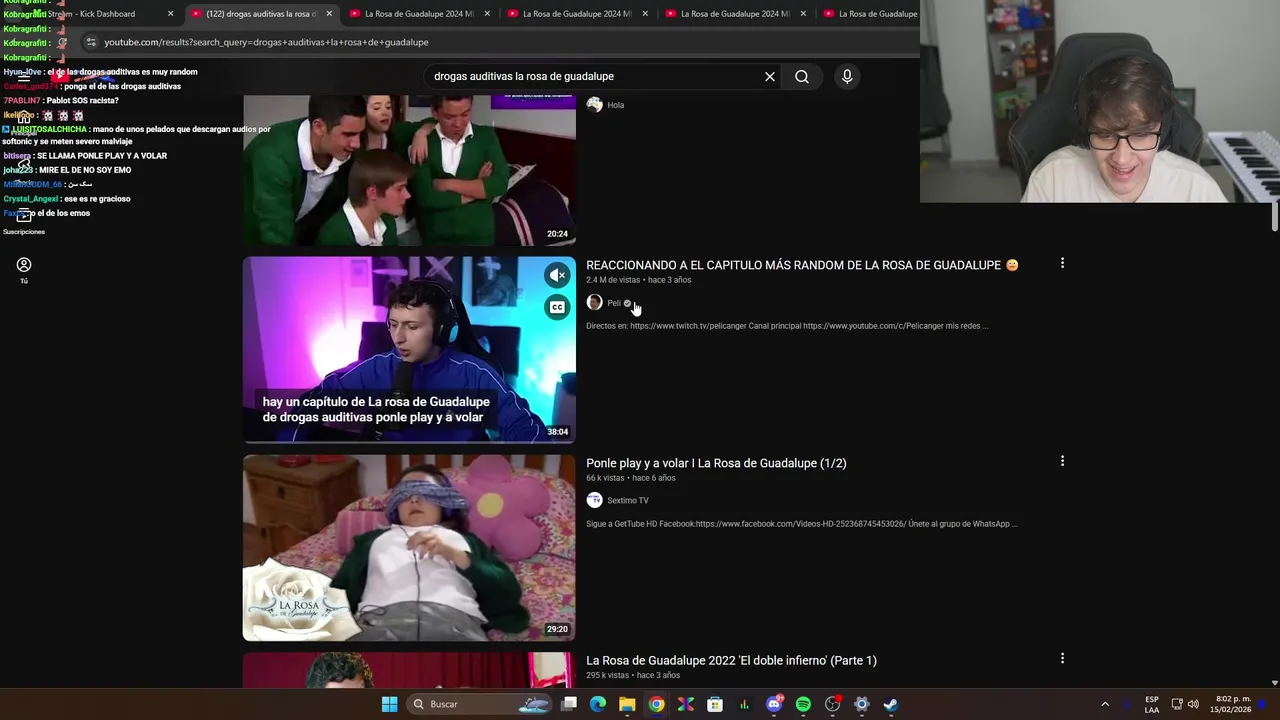The image size is (1280, 720).
Task: Click '66 k vistas • hace 6 años'
Action: click(x=630, y=478)
